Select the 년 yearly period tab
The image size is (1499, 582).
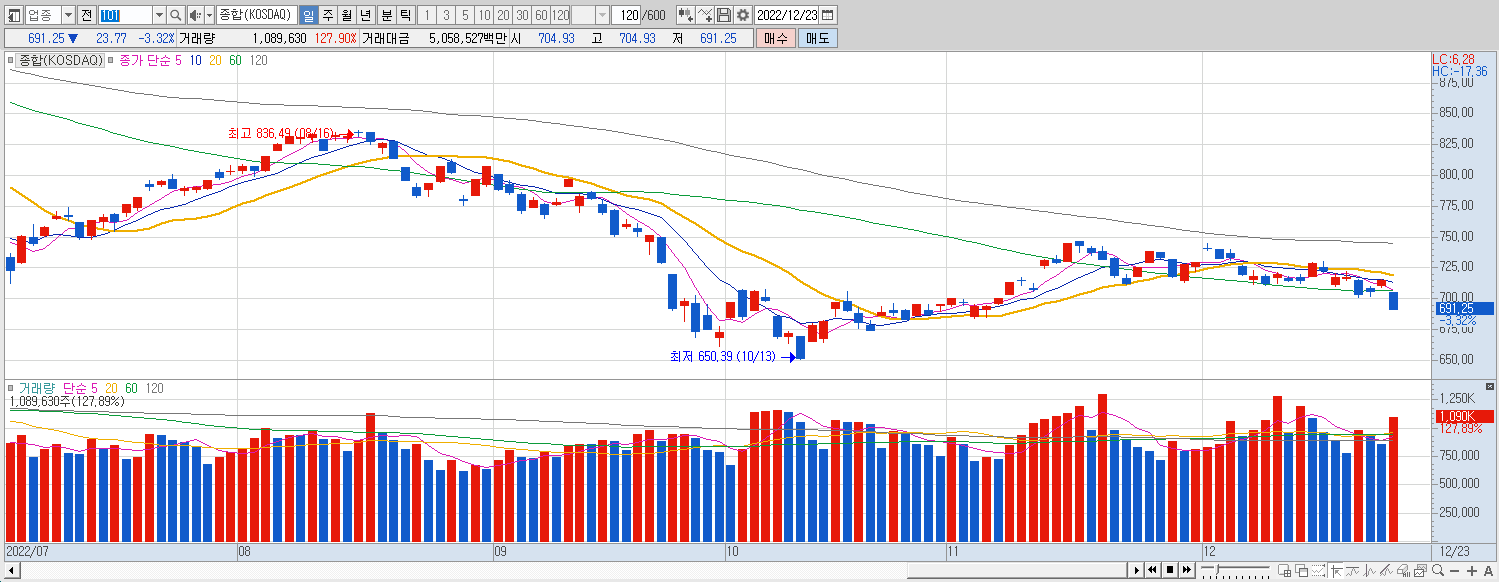(366, 15)
